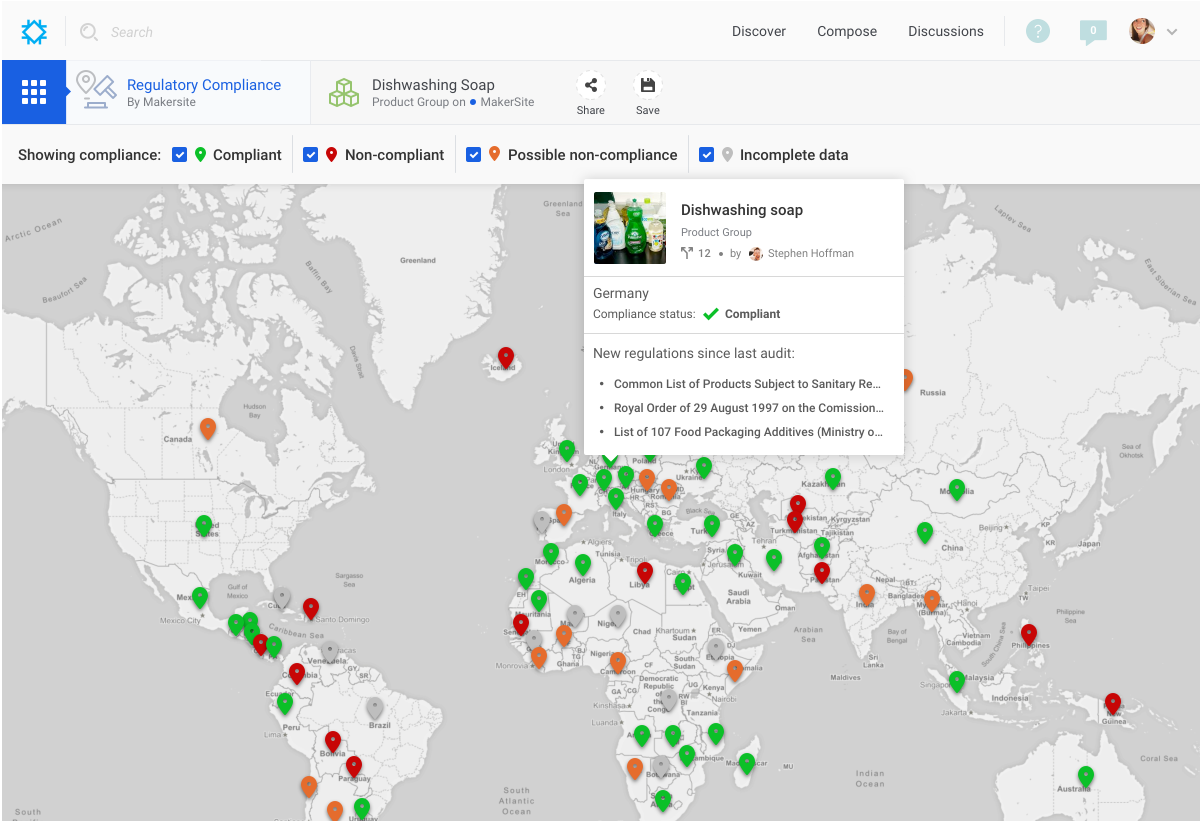Viewport: 1200px width, 821px height.
Task: Switch to the Regulatory Compliance tab
Action: click(188, 92)
